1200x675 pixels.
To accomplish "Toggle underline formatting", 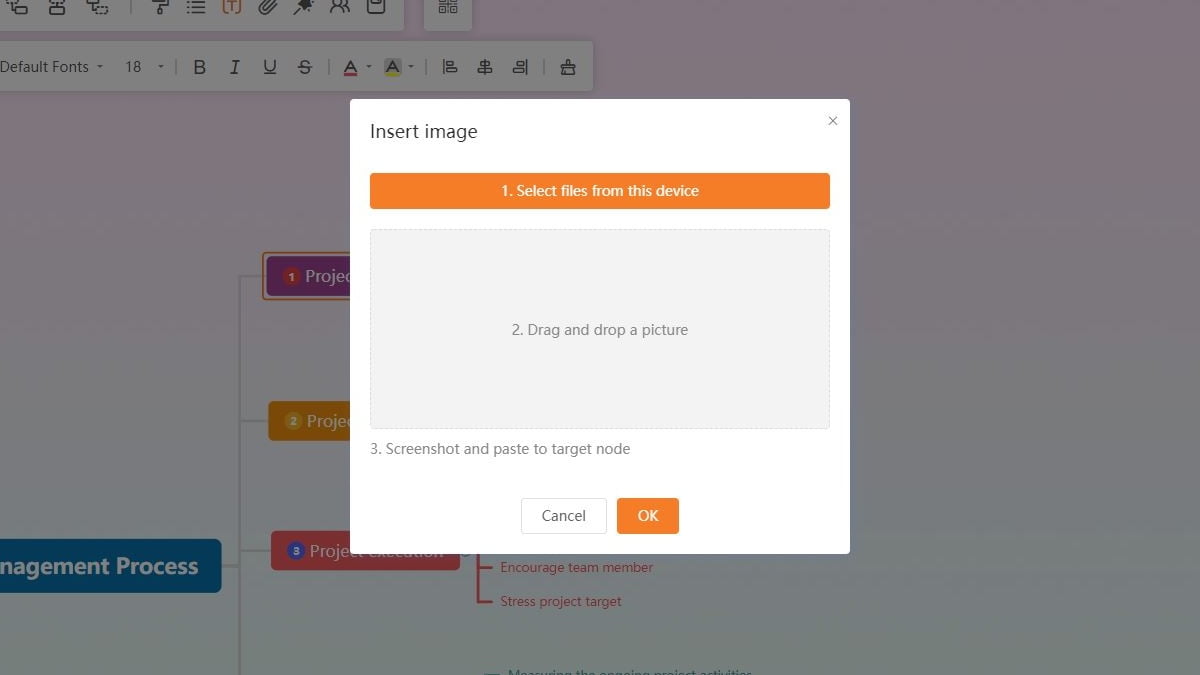I will coord(269,67).
